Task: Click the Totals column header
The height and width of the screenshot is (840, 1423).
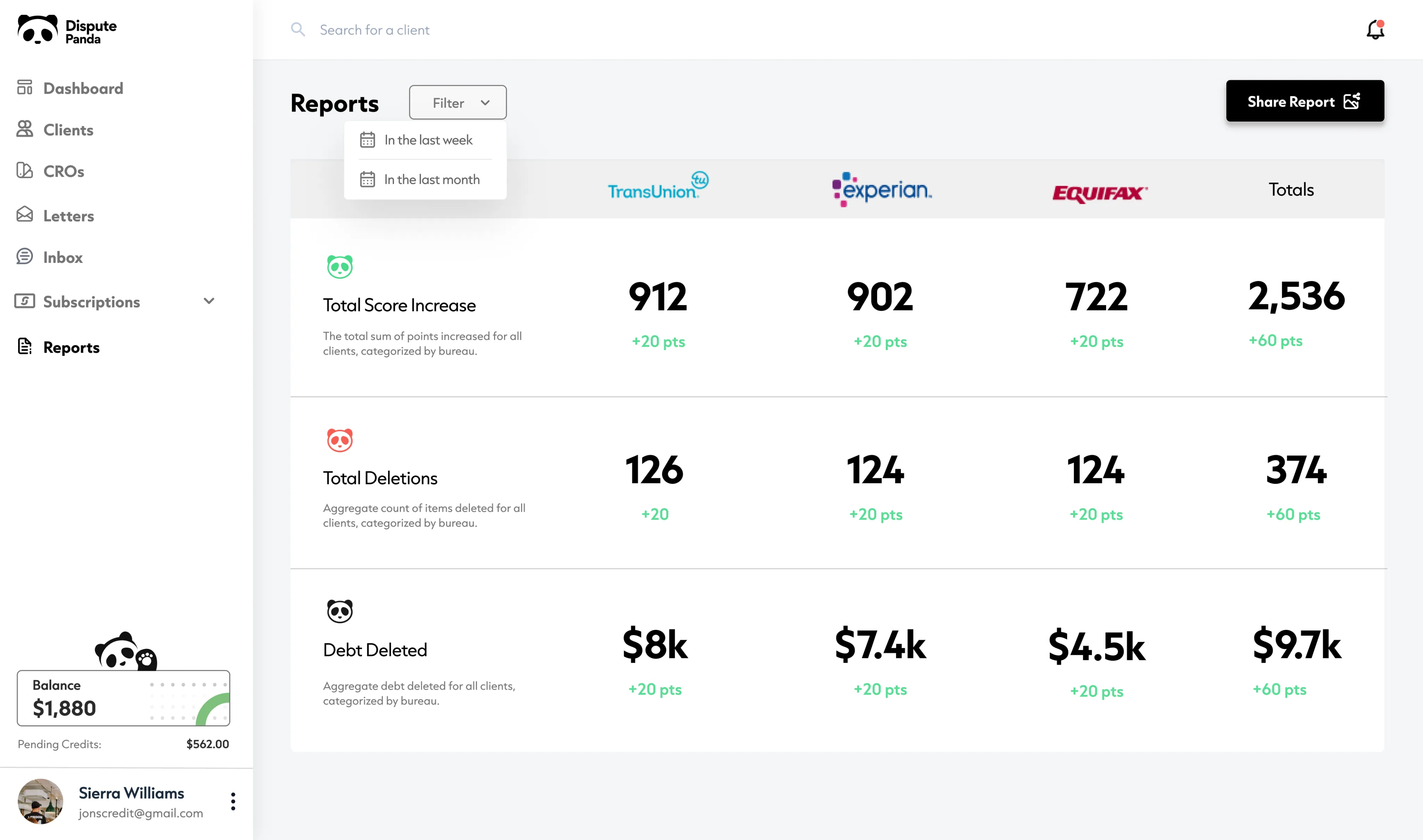Action: pos(1291,189)
